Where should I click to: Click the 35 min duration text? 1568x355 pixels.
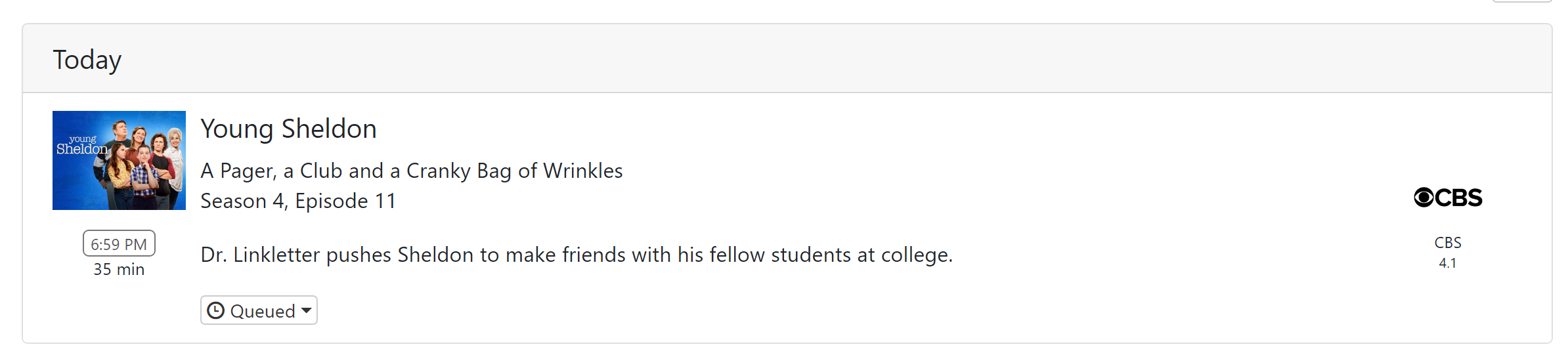[x=119, y=269]
